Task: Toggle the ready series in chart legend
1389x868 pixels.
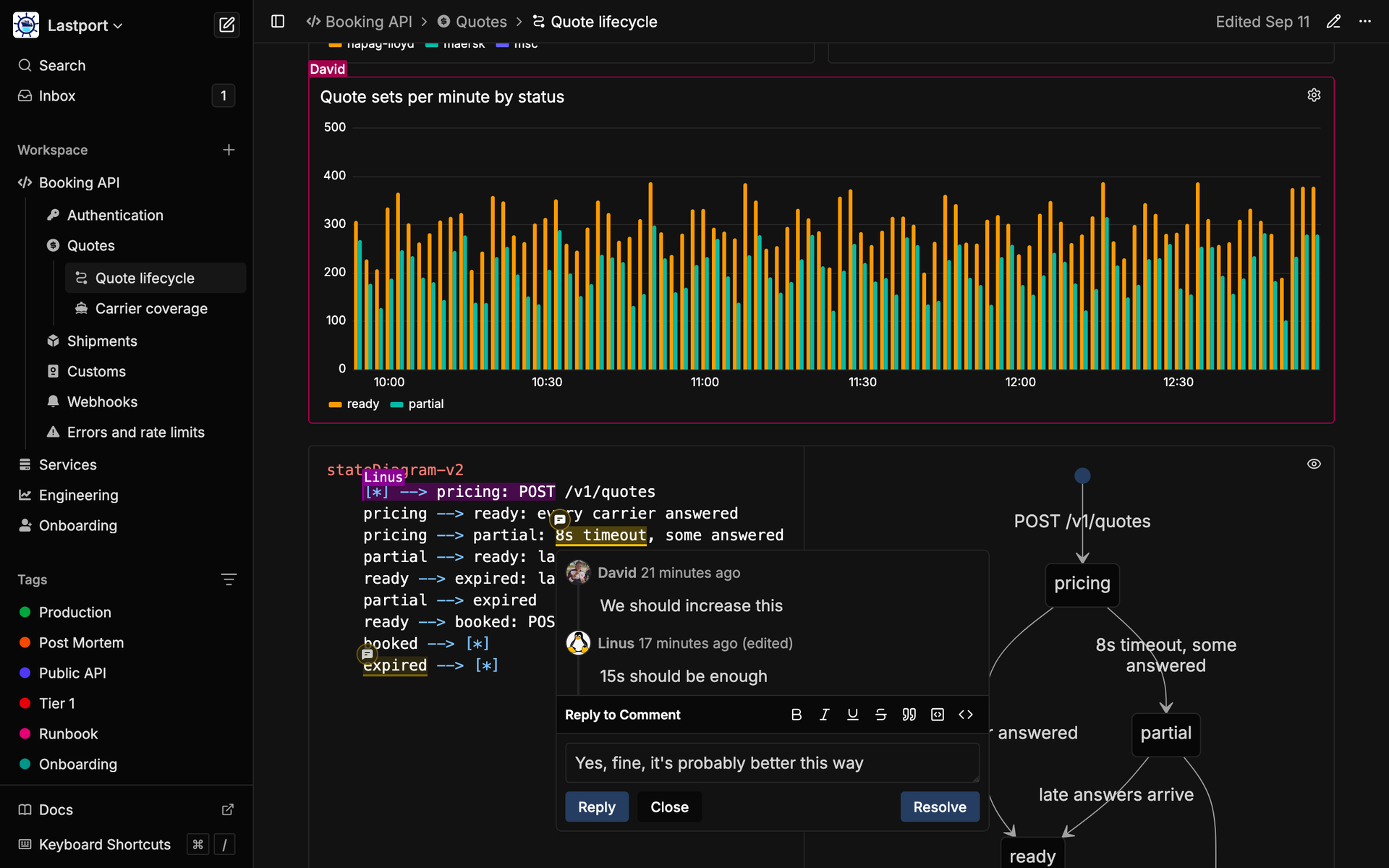Action: click(x=354, y=404)
